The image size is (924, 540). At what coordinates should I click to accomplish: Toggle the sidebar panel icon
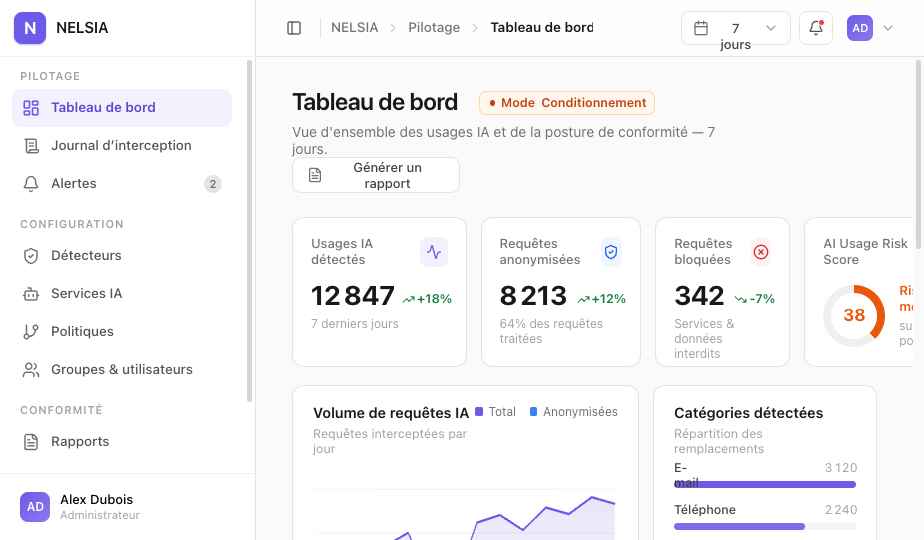coord(294,28)
